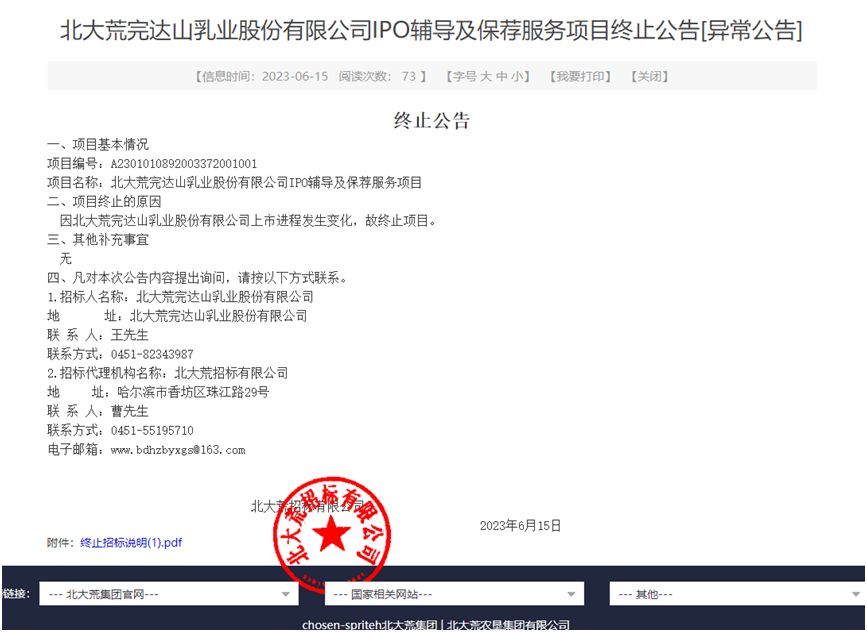Click the 北大荒农垦集团有限公司 footer link

point(508,625)
